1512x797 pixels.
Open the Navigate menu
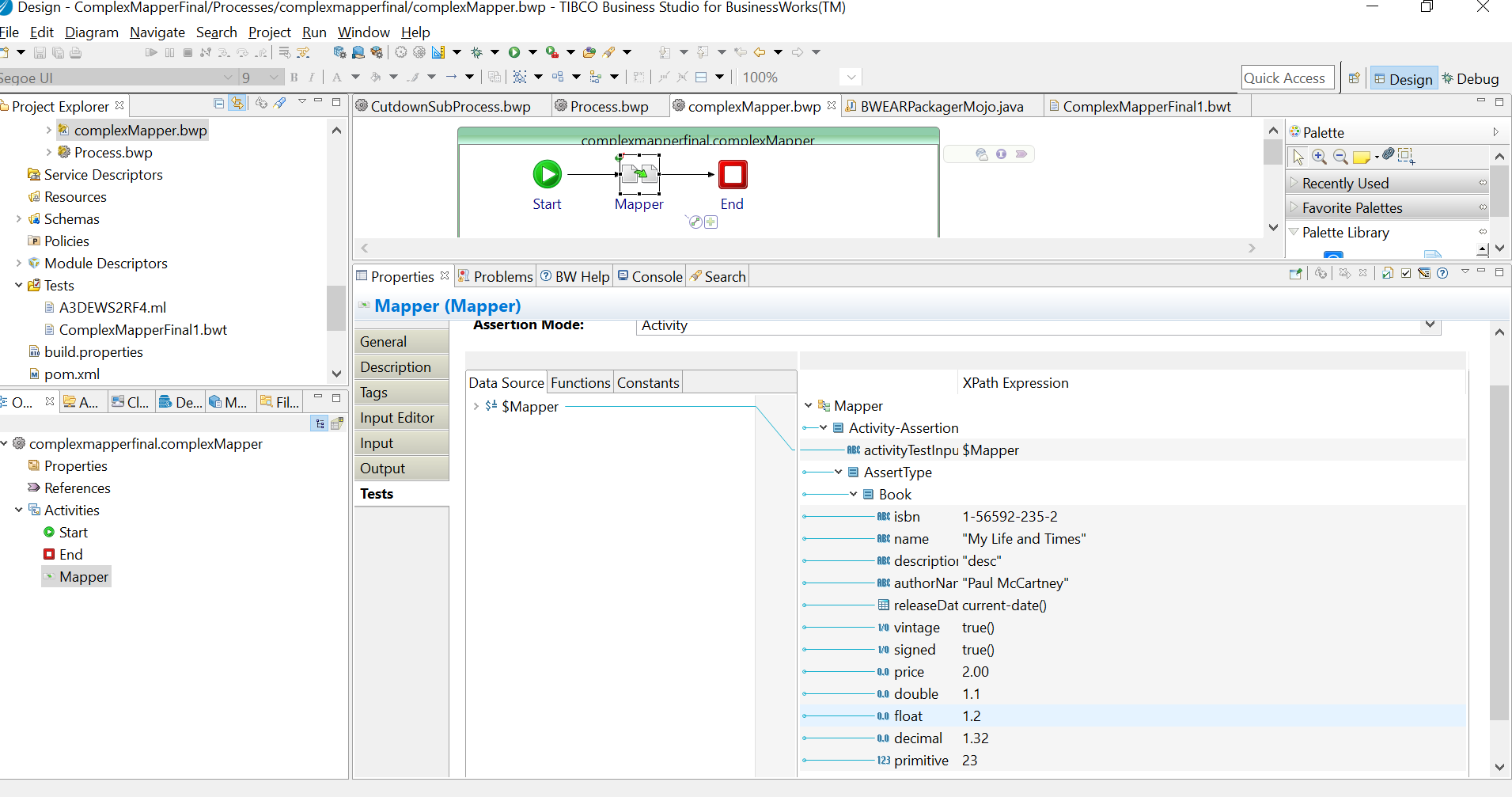click(x=157, y=32)
